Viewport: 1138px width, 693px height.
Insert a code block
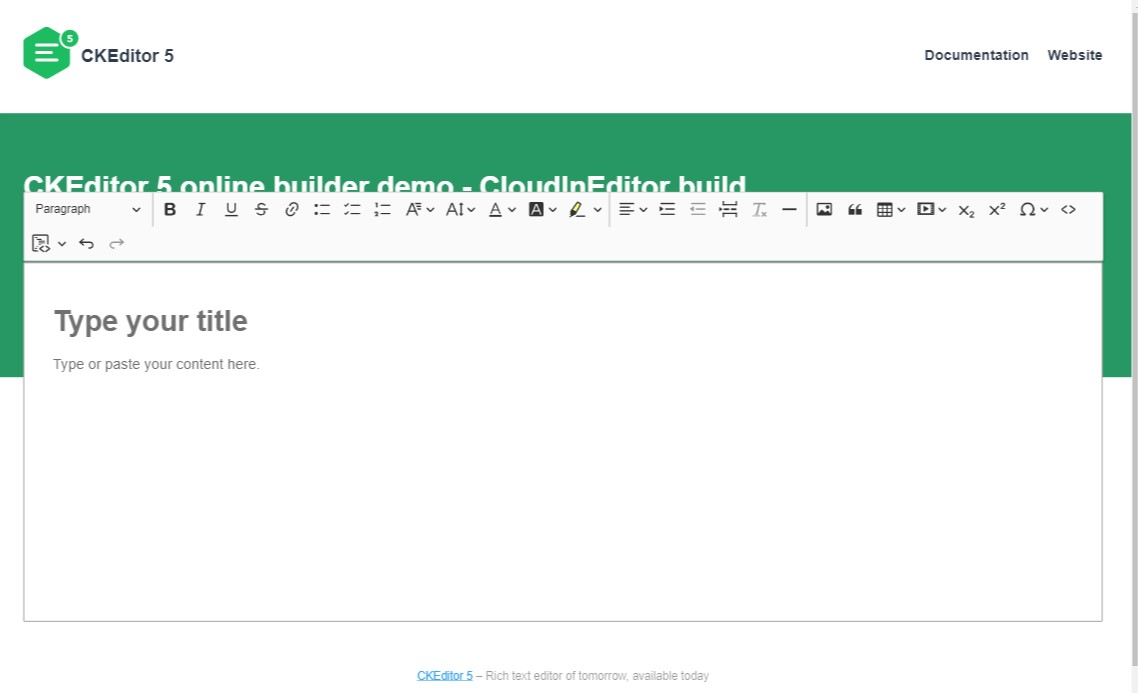click(x=41, y=244)
